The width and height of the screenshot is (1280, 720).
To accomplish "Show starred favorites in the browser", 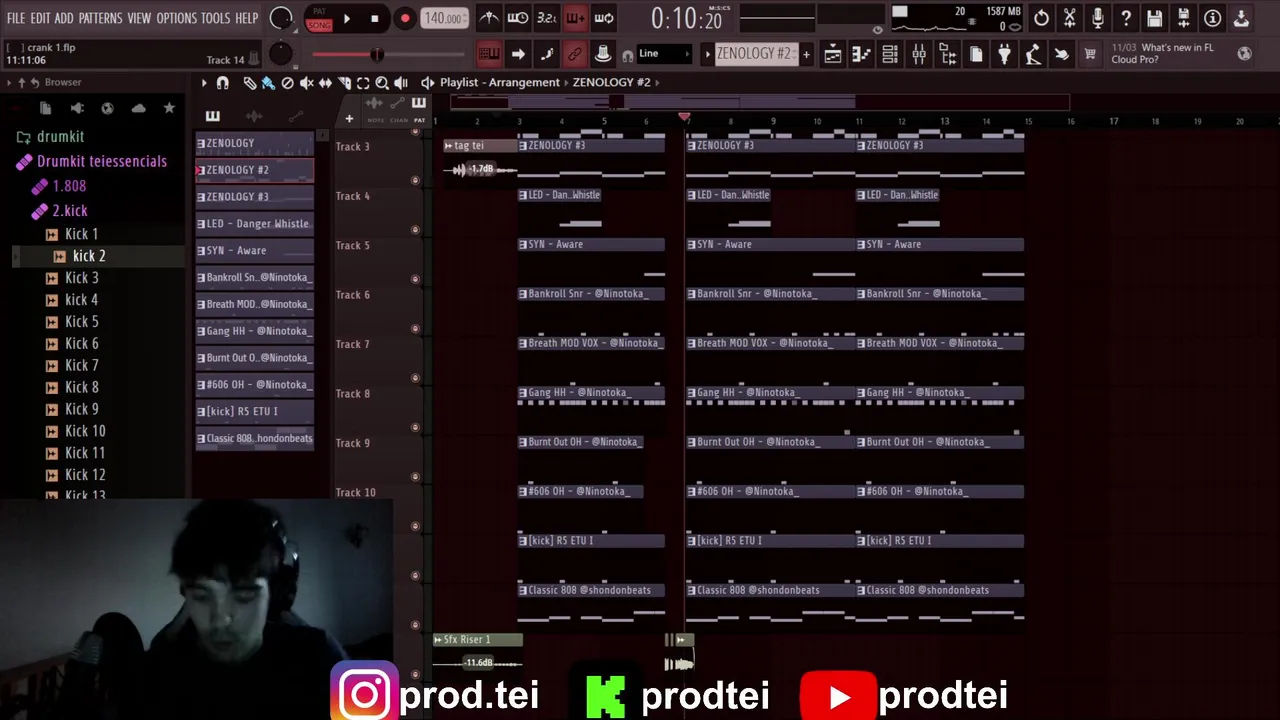I will [169, 108].
